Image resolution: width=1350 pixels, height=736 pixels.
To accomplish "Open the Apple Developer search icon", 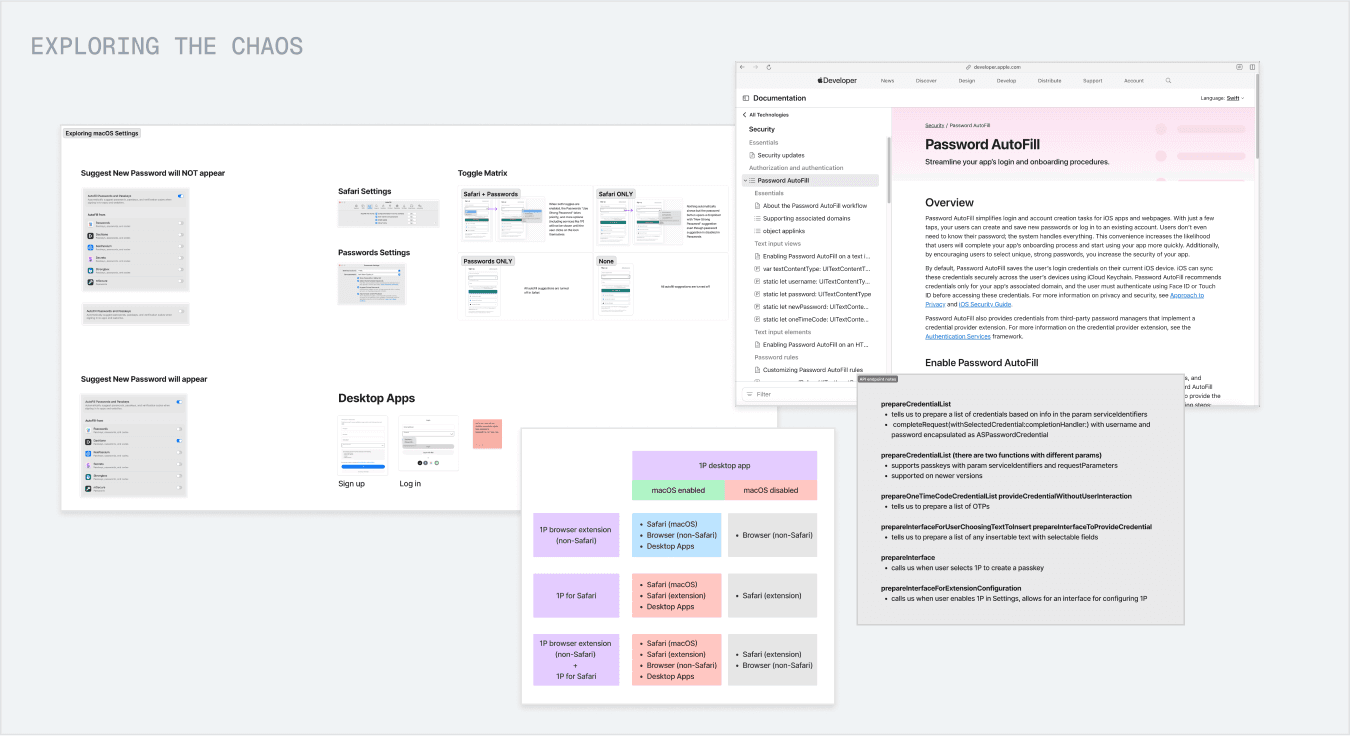I will (1168, 81).
